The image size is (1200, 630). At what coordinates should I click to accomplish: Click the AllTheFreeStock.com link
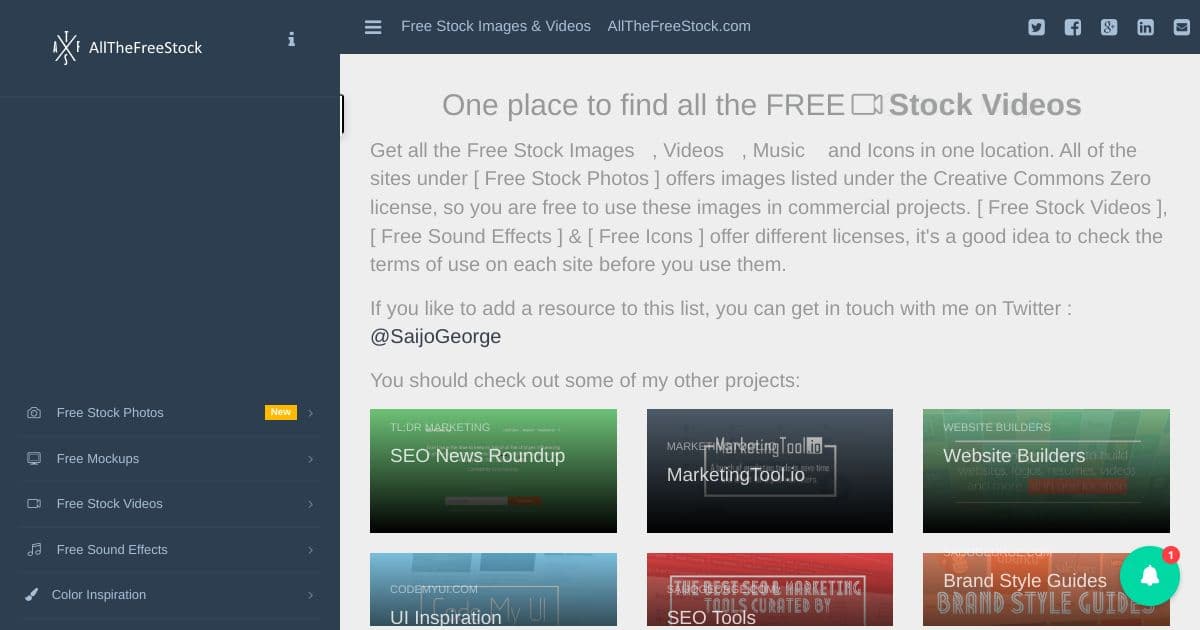coord(679,26)
